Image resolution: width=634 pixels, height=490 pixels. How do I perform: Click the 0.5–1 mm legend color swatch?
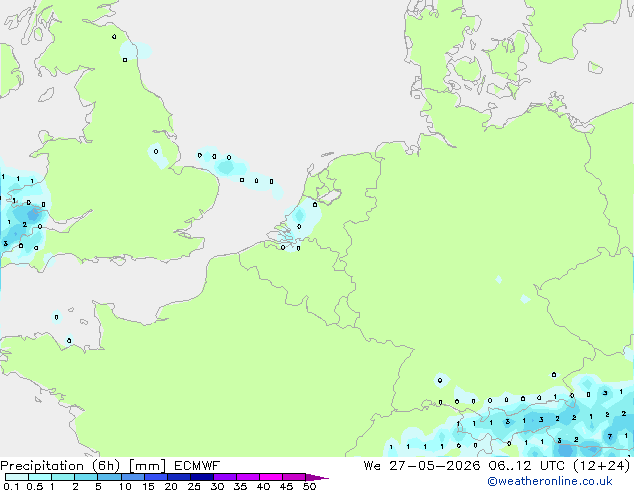[40, 477]
